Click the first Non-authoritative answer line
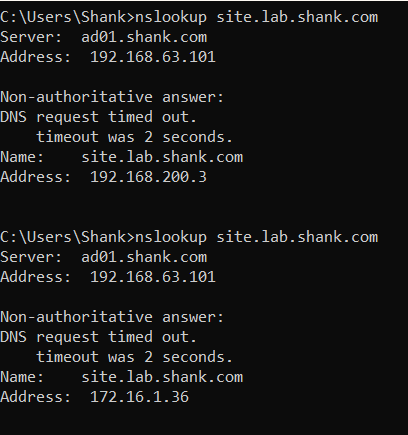The height and width of the screenshot is (435, 408). tap(112, 97)
